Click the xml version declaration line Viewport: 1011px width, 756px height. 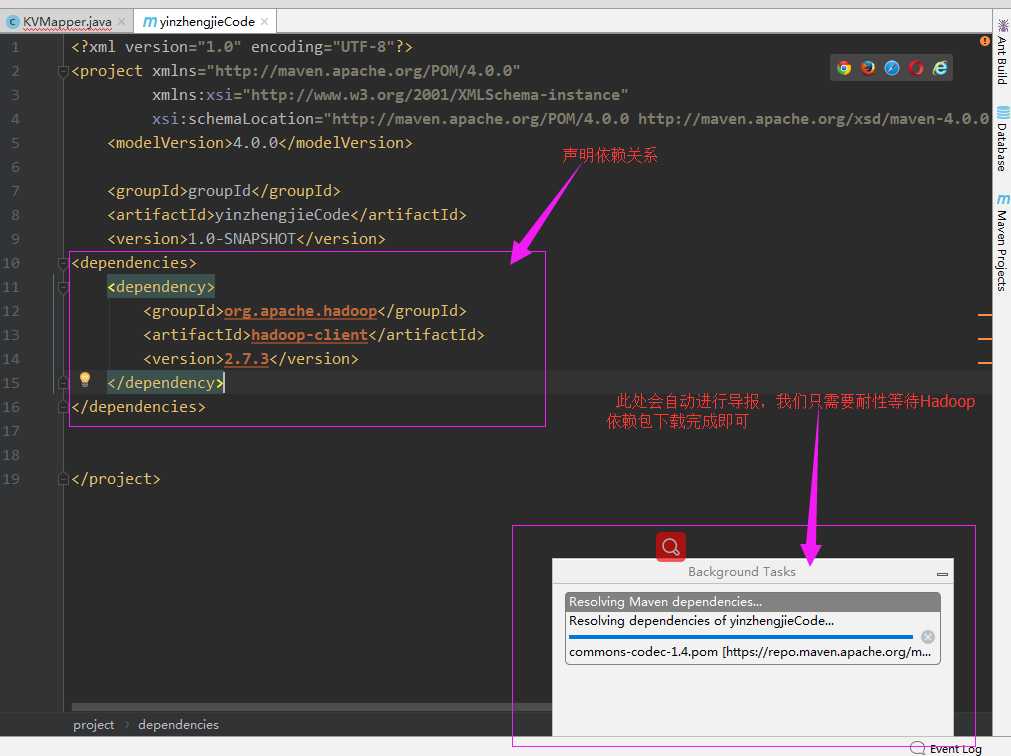tap(242, 46)
